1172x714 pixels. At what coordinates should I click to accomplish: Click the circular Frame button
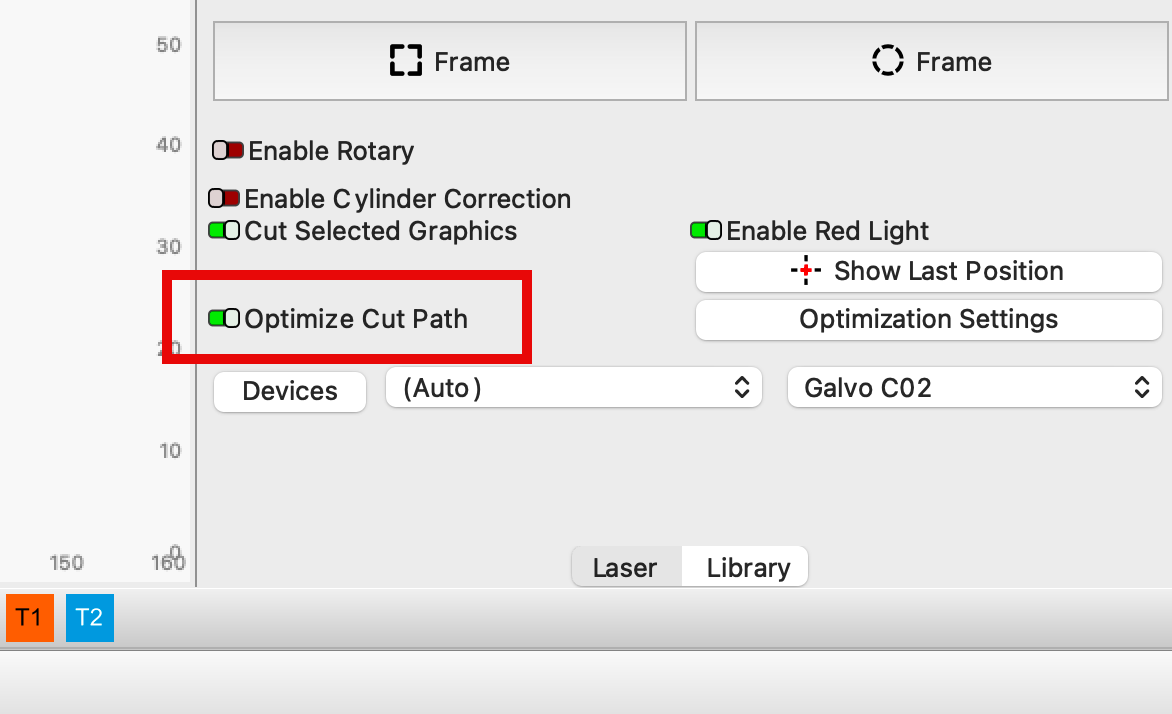click(x=931, y=62)
